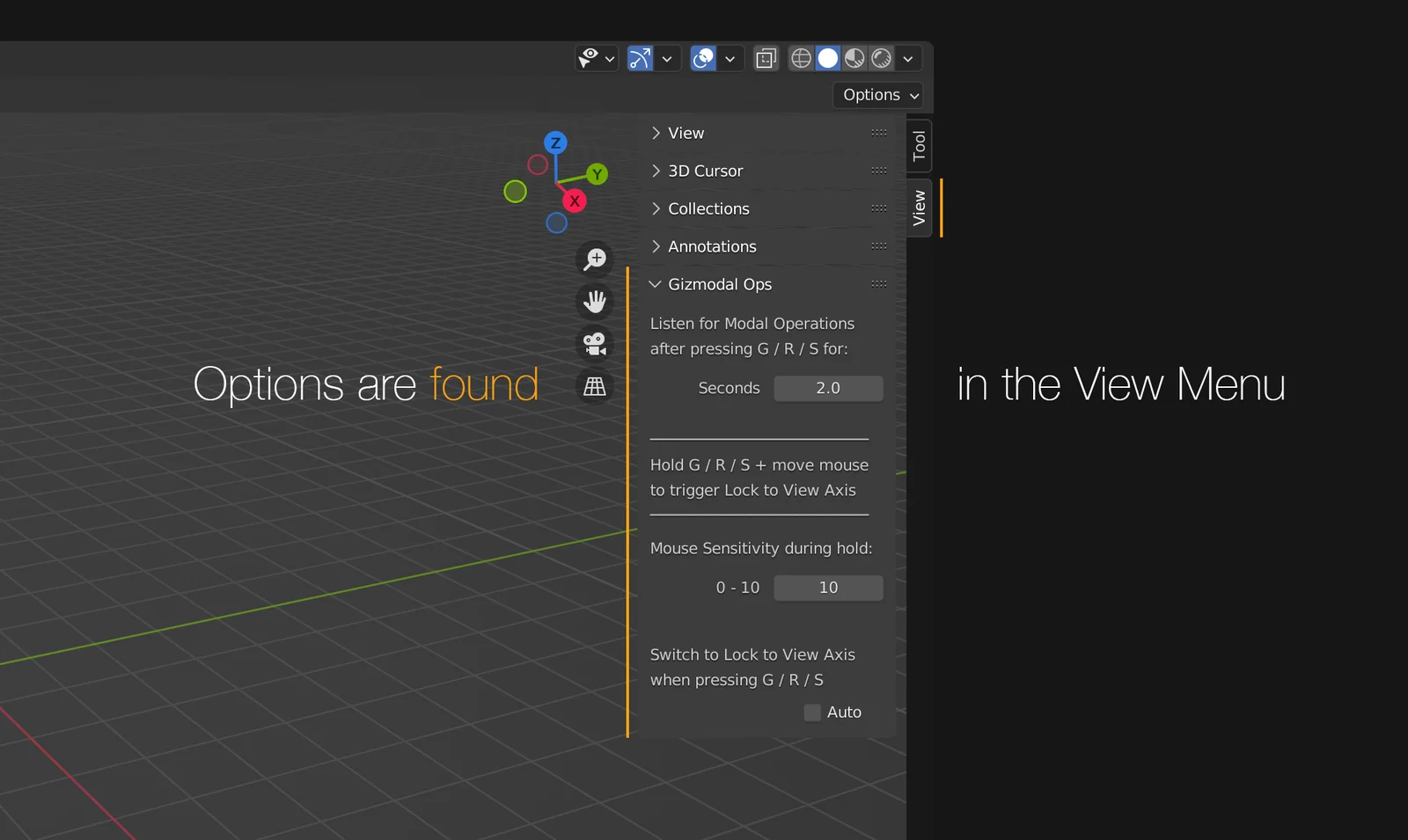
Task: Select Wireframe viewport shading
Action: tap(801, 58)
